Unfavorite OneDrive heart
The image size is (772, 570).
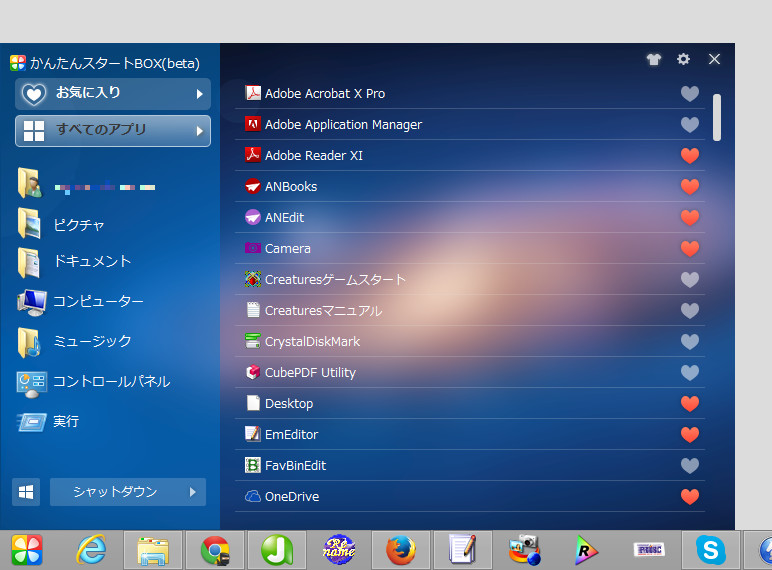coord(690,497)
